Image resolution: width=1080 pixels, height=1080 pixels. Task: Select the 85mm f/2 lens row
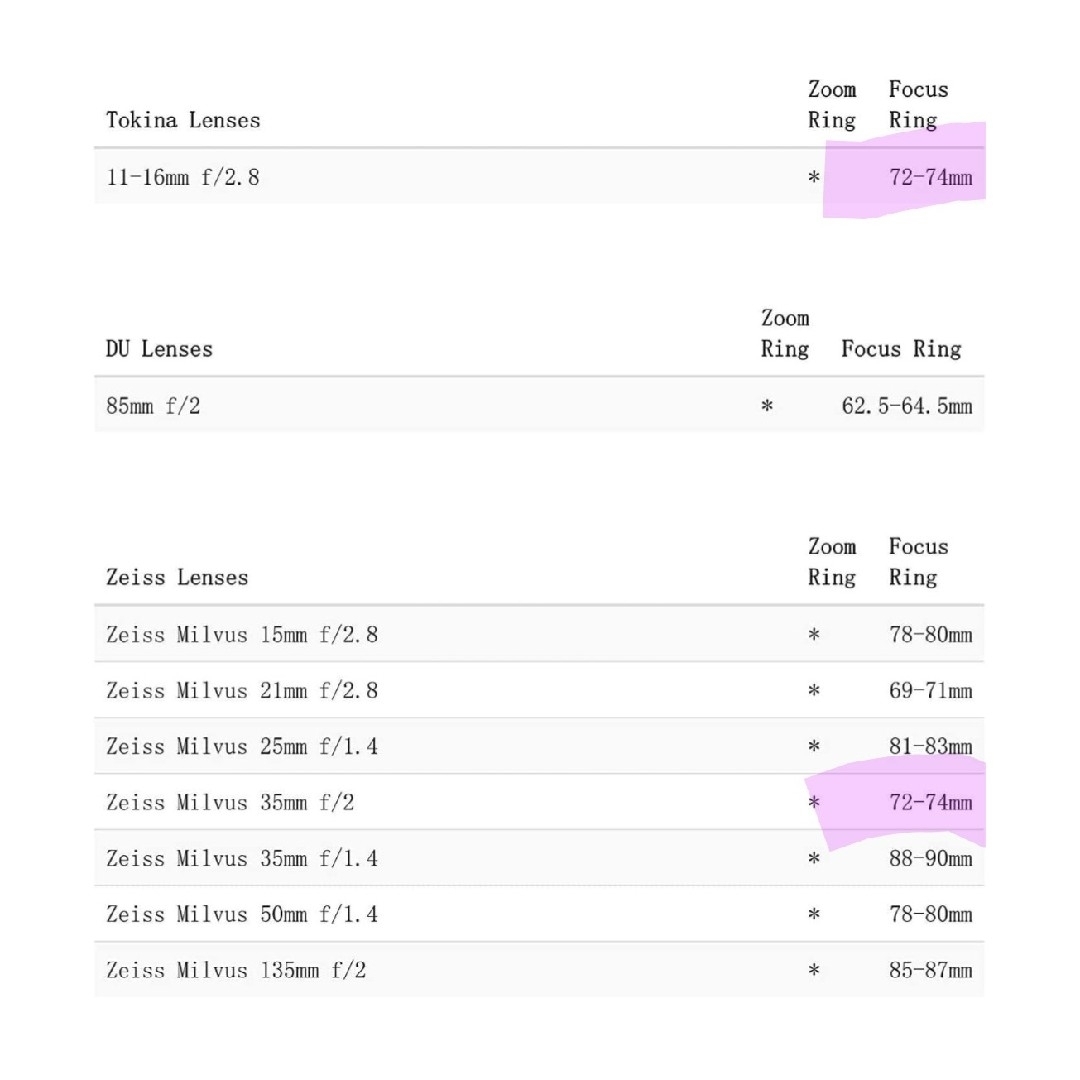pyautogui.click(x=539, y=406)
